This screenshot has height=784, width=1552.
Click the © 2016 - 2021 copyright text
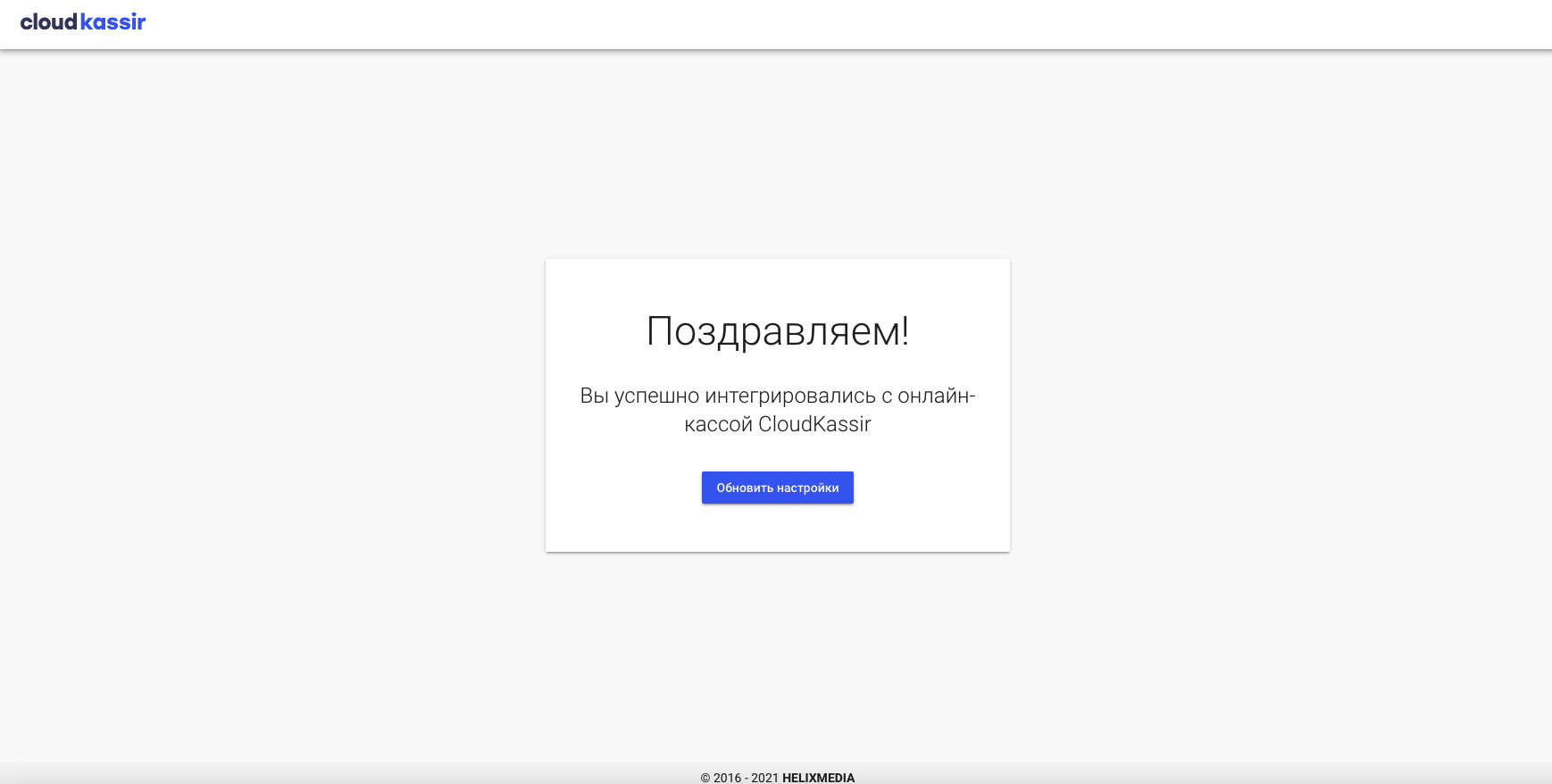[x=739, y=778]
